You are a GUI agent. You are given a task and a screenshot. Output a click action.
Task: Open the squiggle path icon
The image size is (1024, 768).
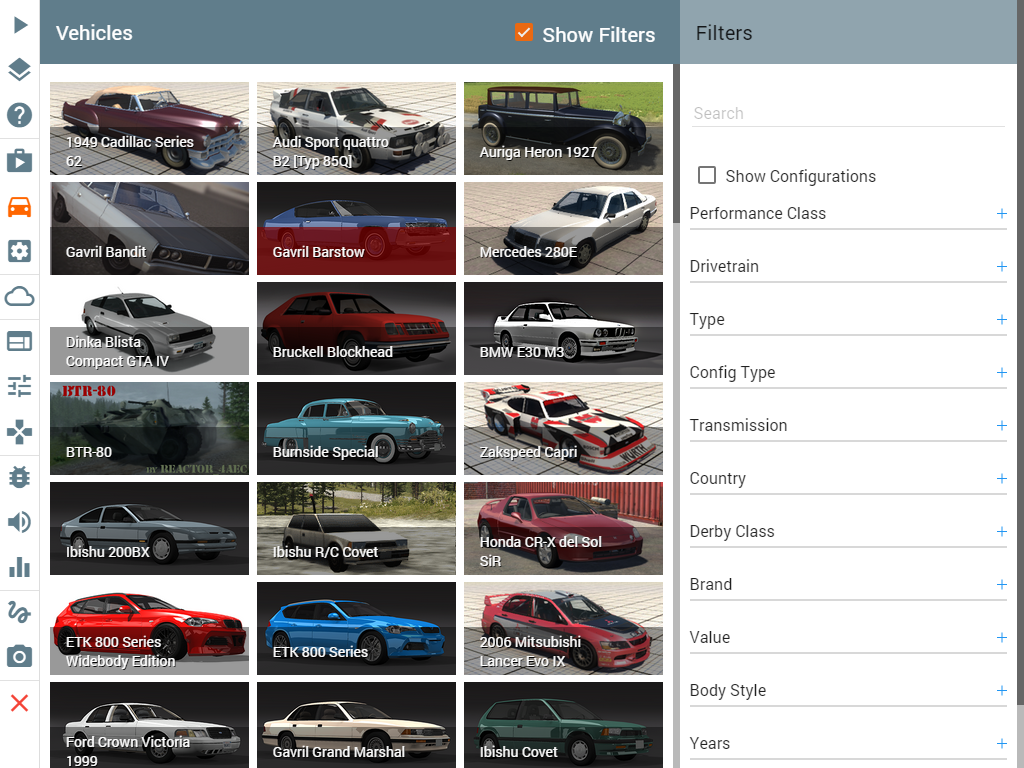[x=20, y=612]
